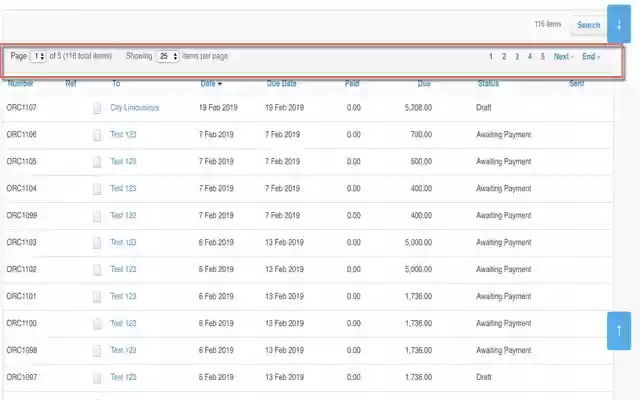
Task: Open Test 123 link in ORC1106 row
Action: pos(123,135)
